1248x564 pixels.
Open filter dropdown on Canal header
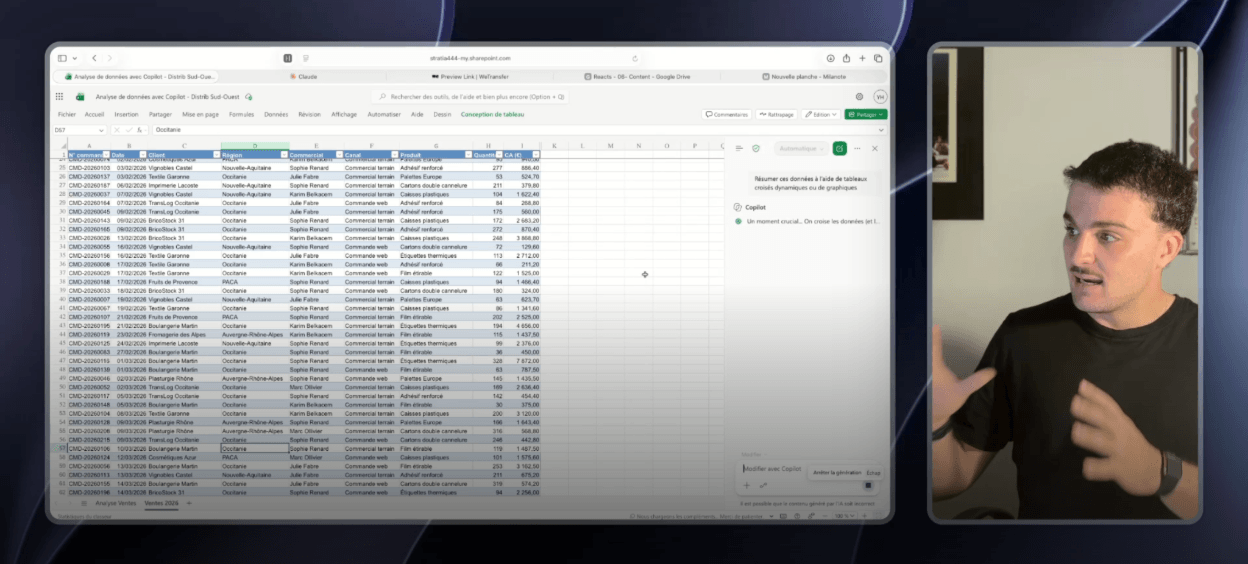coord(394,155)
